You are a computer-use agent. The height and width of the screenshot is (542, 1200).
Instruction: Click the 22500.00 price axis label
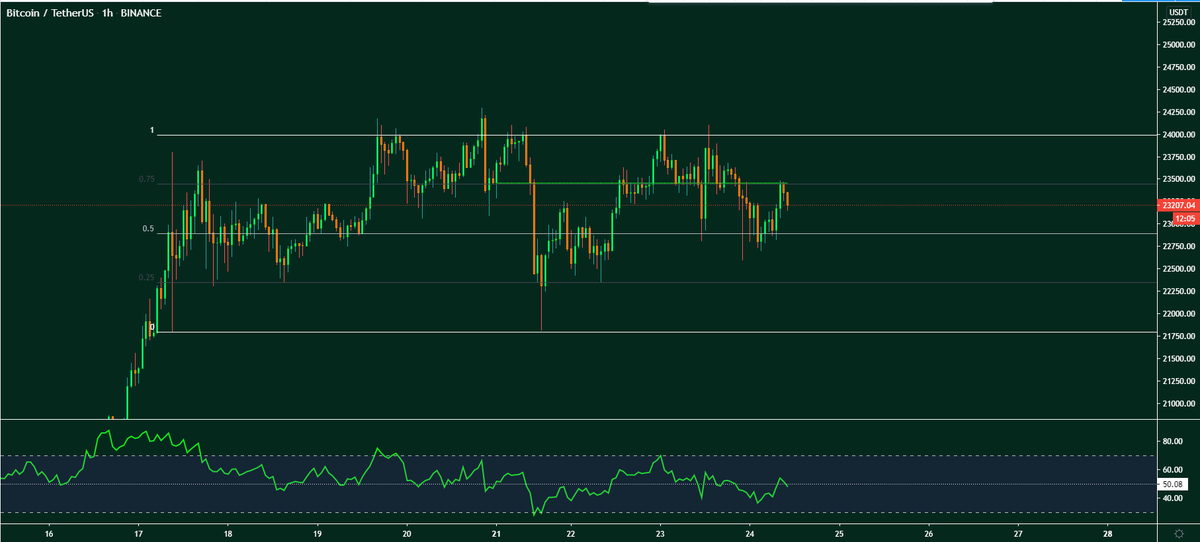1179,269
